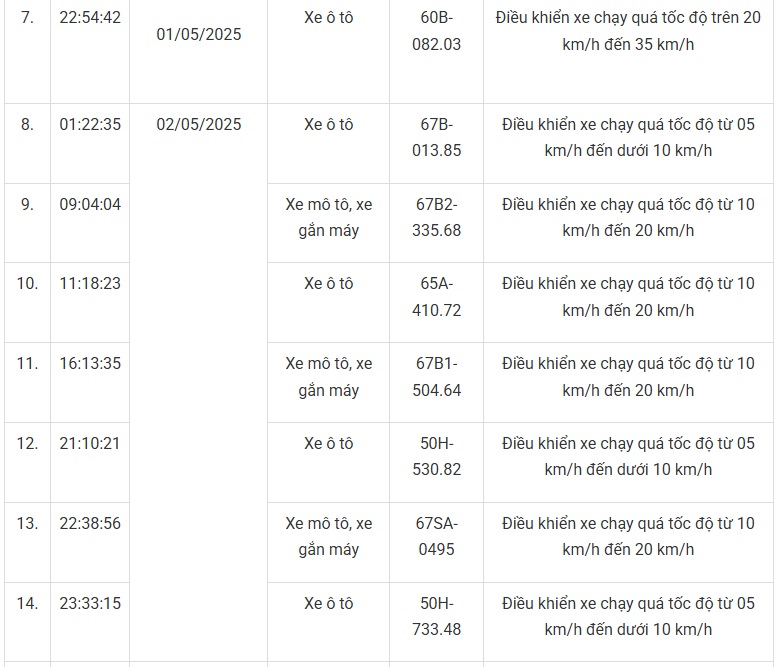
Task: Select plate 67B1-504.64
Action: pyautogui.click(x=436, y=377)
